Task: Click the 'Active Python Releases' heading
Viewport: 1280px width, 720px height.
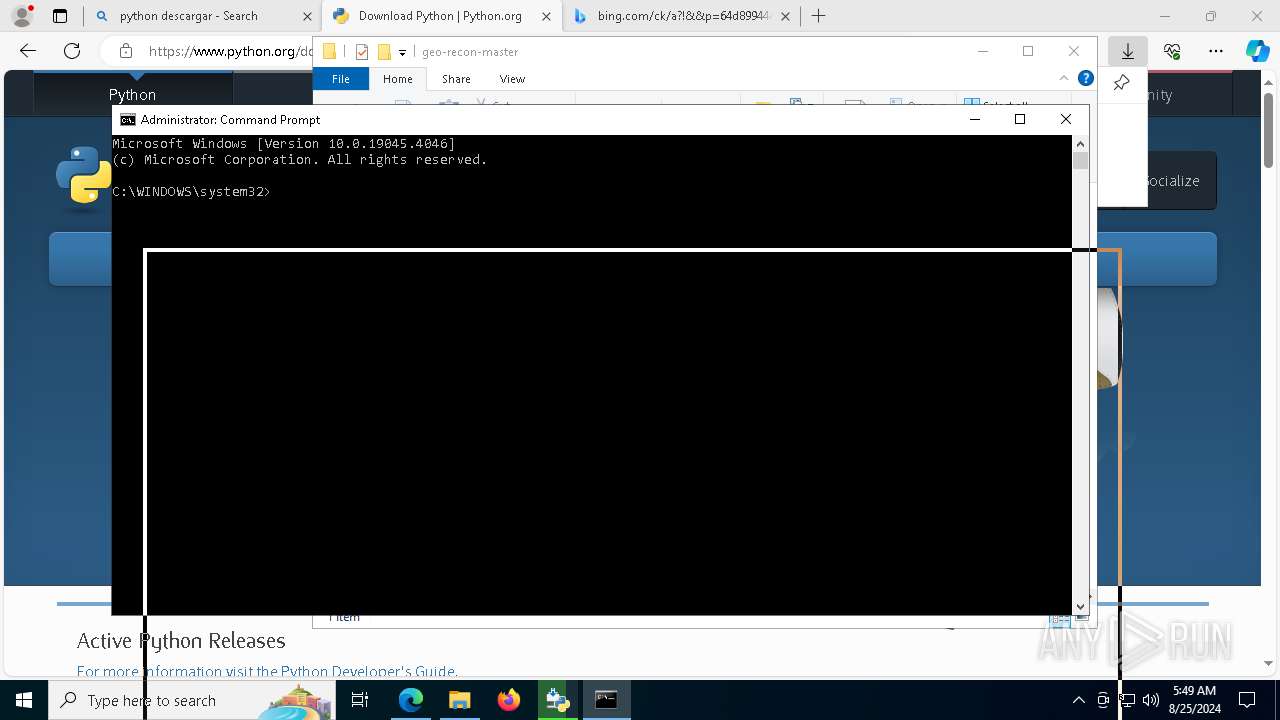Action: click(181, 640)
